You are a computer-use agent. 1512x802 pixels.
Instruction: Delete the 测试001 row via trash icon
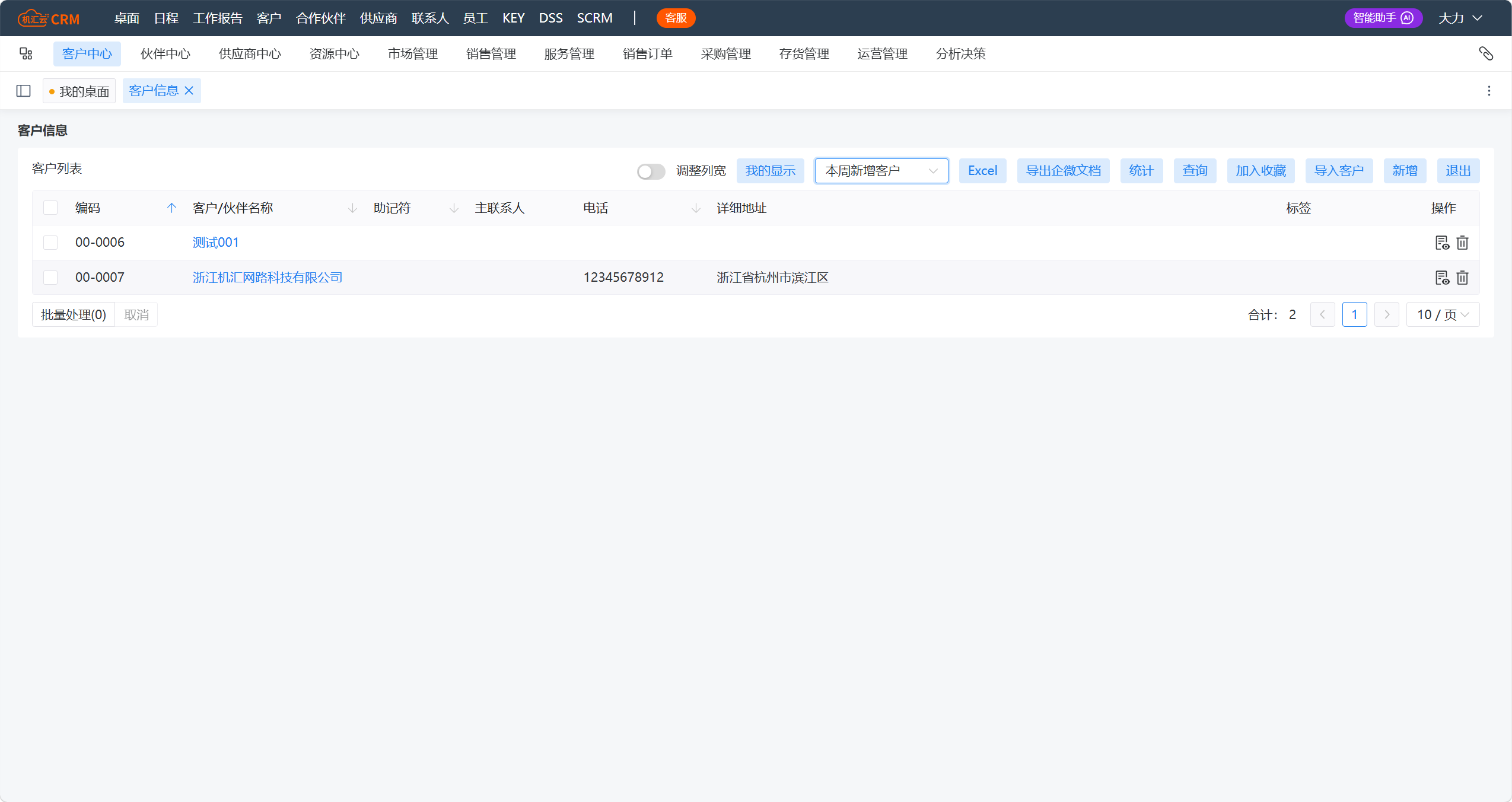pos(1463,243)
